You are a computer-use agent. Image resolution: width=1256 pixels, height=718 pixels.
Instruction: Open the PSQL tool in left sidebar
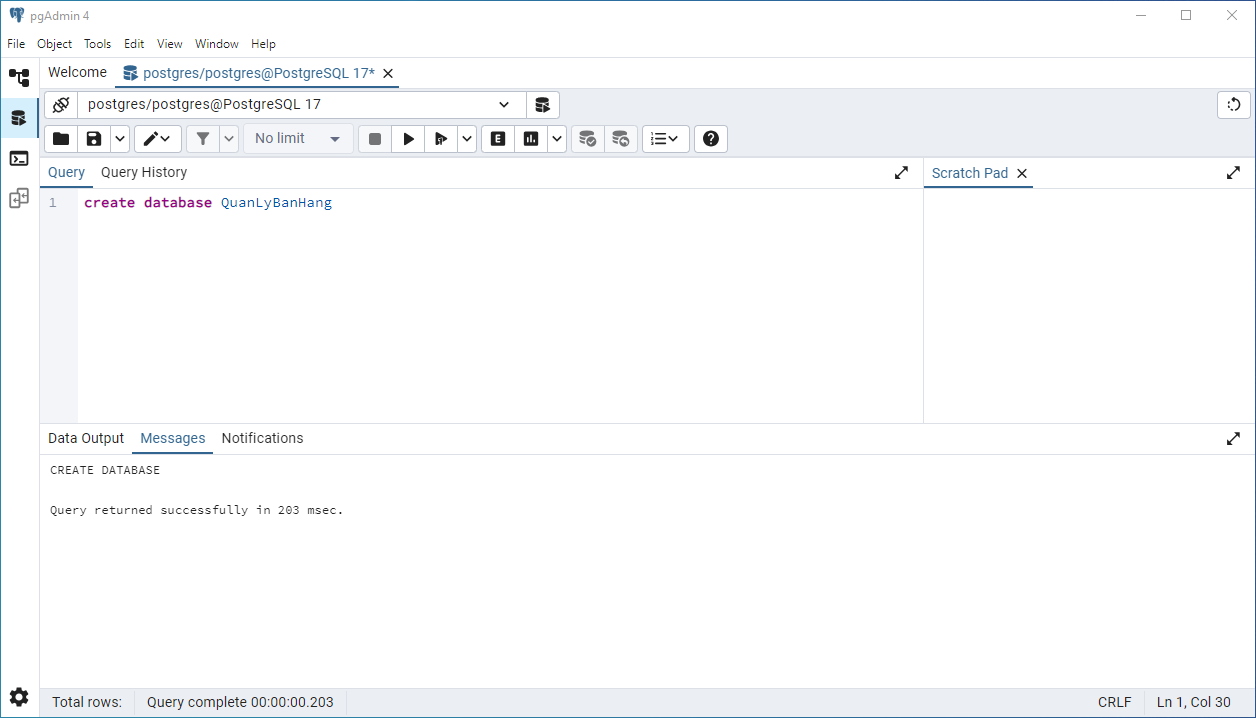click(x=19, y=158)
